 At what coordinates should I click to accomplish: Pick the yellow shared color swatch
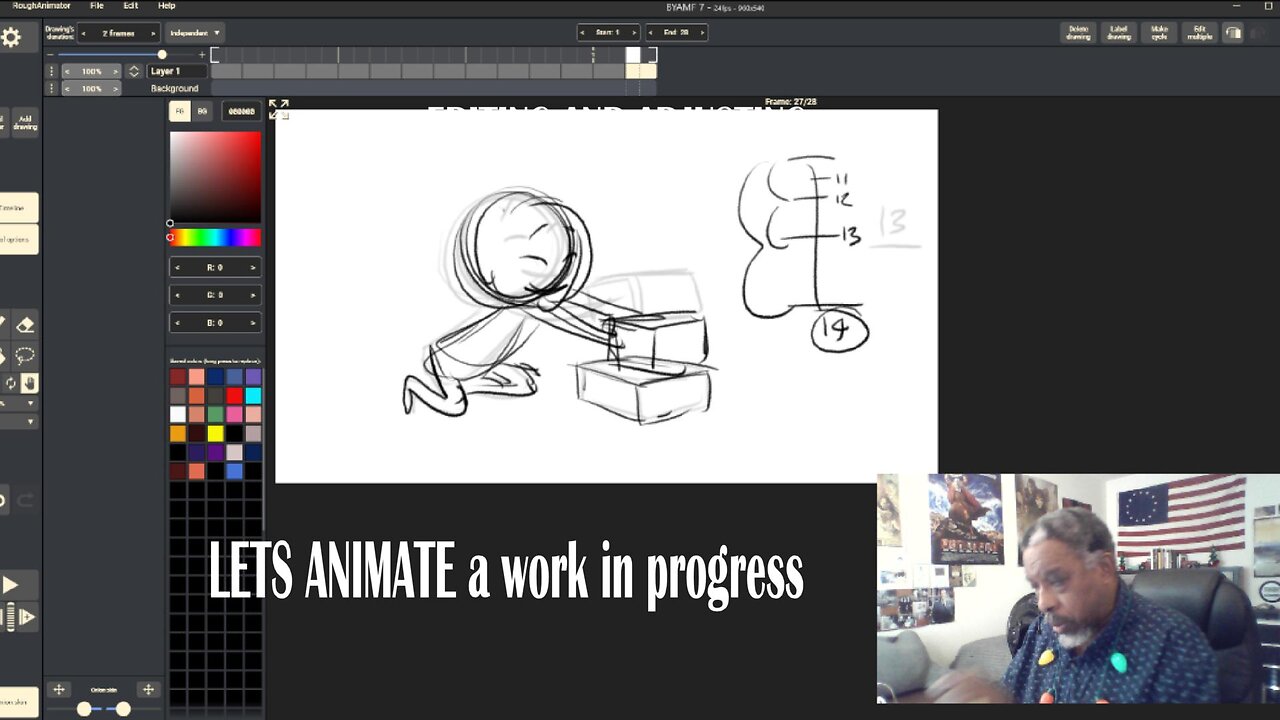point(215,433)
